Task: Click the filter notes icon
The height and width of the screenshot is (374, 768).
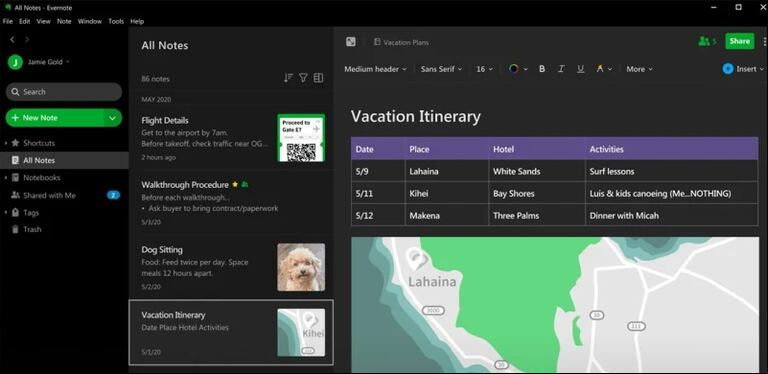Action: click(303, 78)
